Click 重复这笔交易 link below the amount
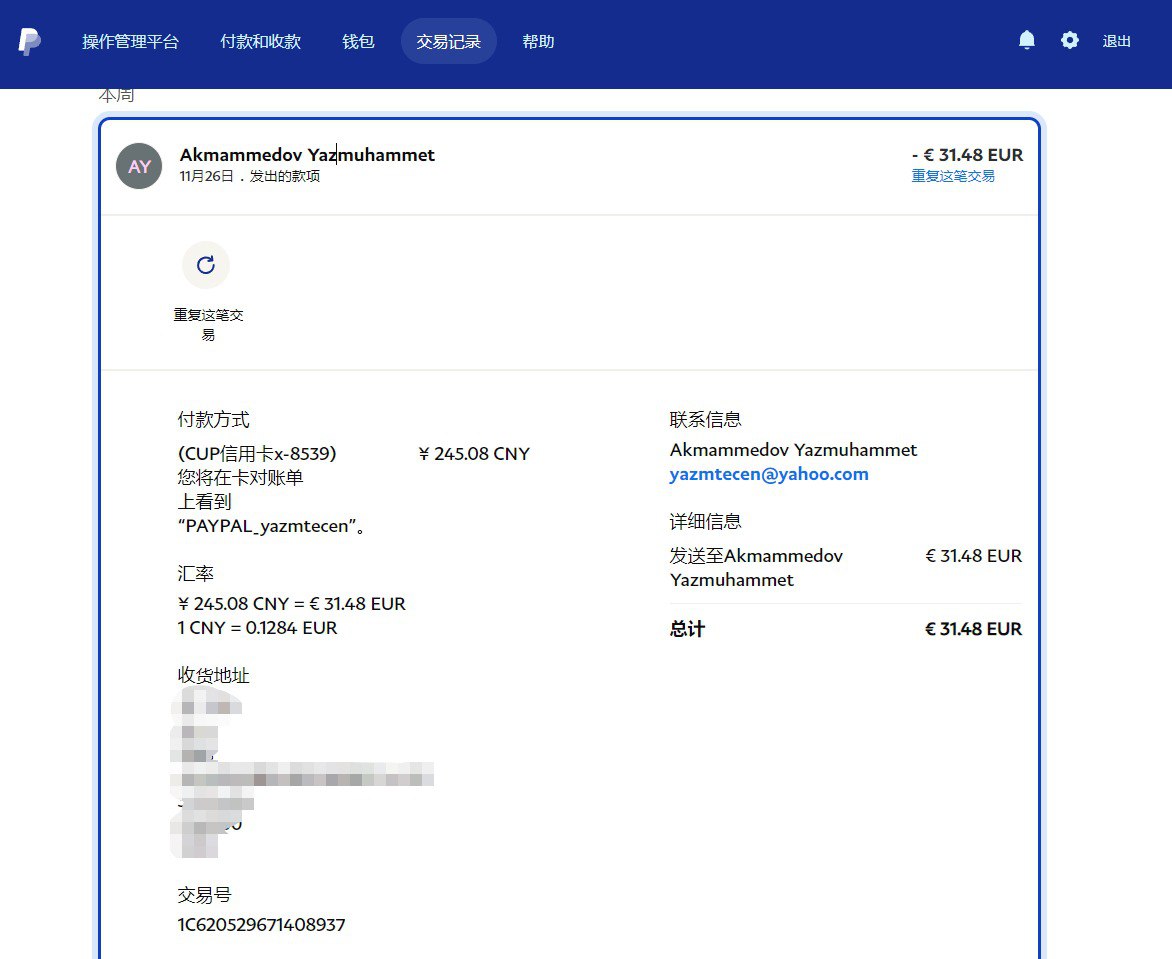Image resolution: width=1172 pixels, height=959 pixels. click(x=952, y=176)
